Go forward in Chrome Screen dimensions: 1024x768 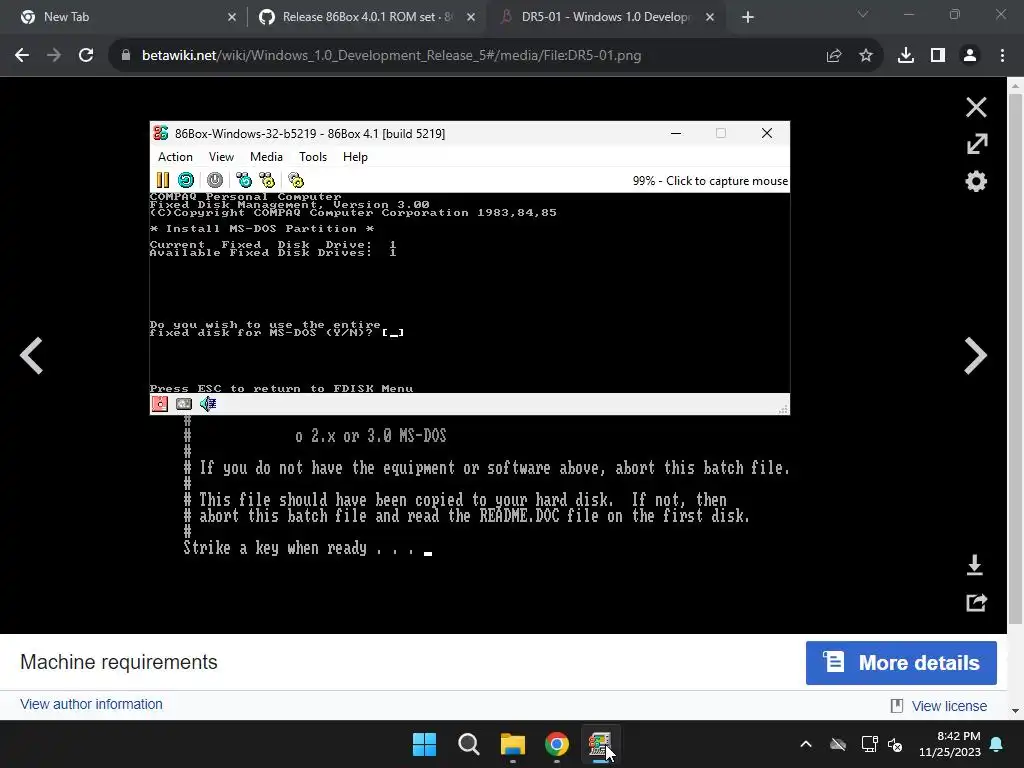(54, 56)
